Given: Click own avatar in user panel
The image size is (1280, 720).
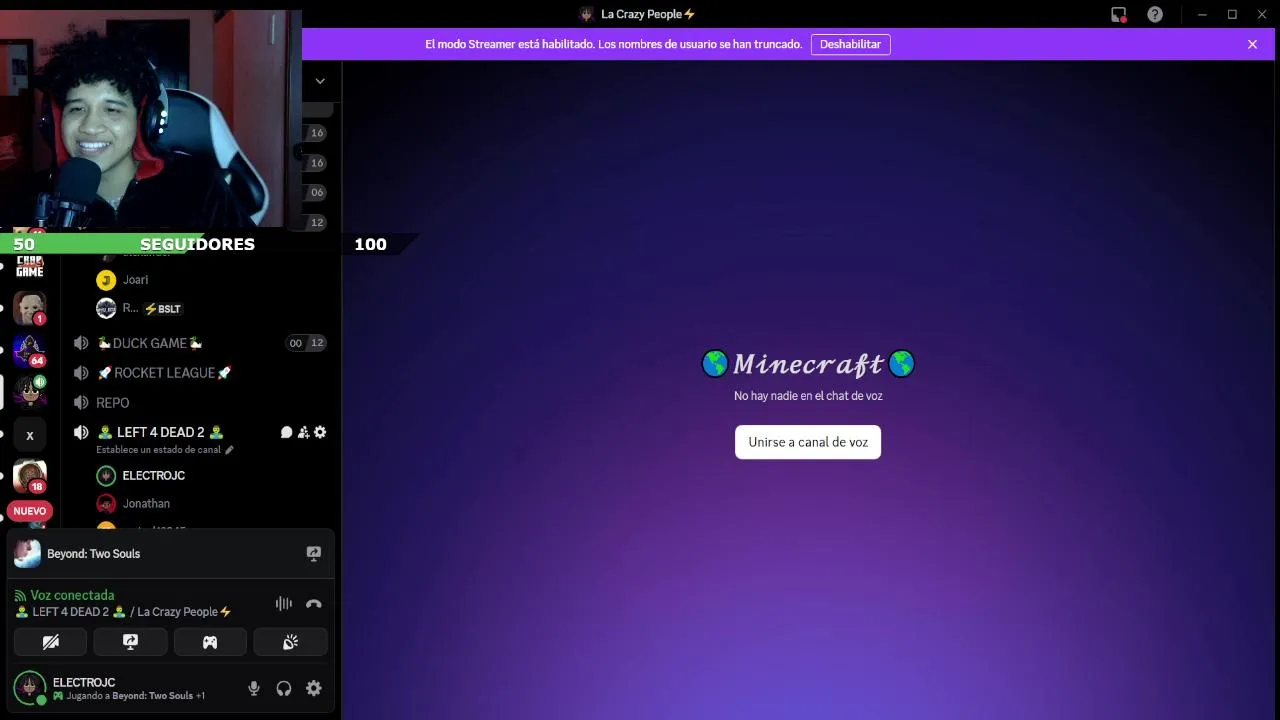Looking at the screenshot, I should click(29, 688).
